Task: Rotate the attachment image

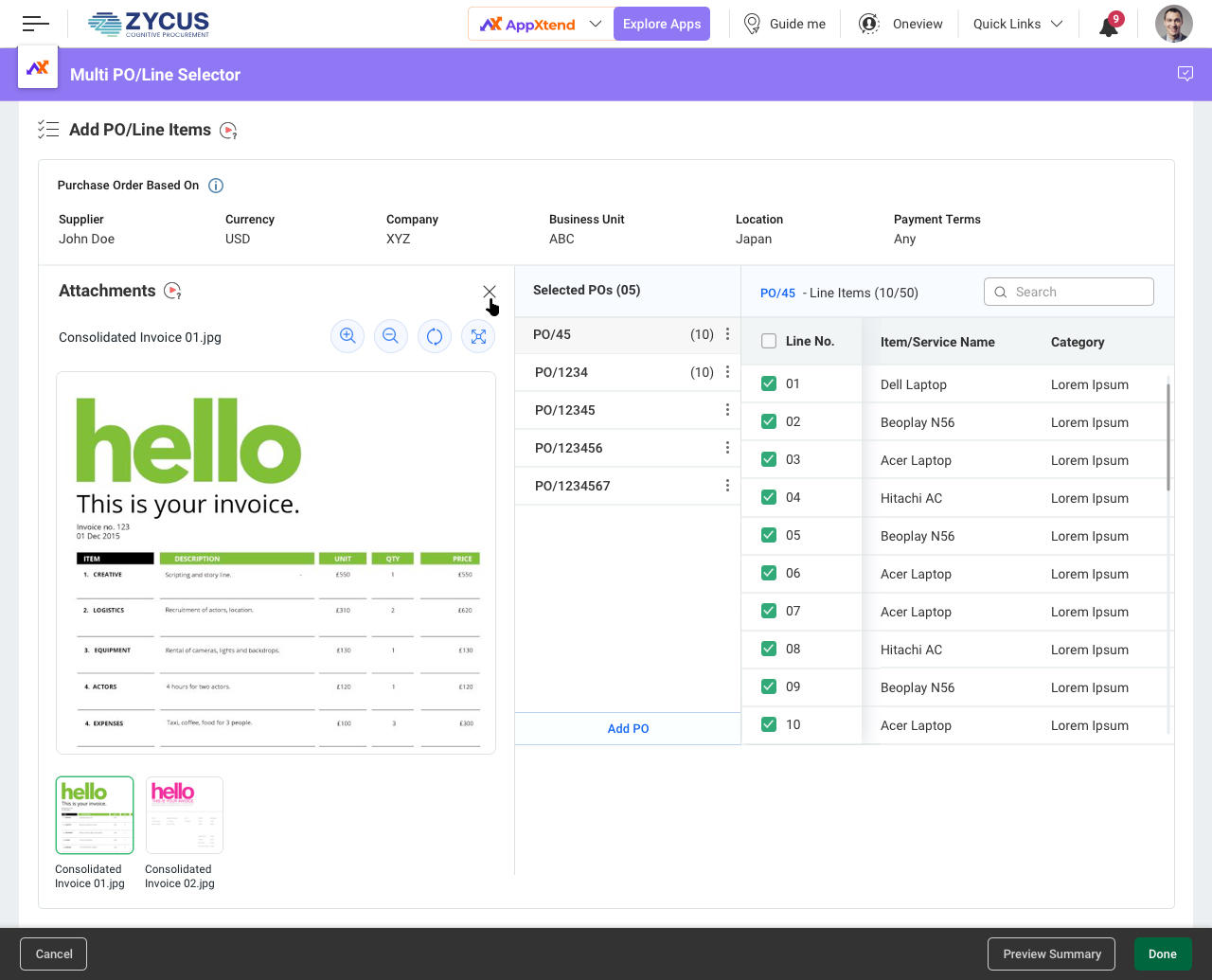Action: point(435,336)
